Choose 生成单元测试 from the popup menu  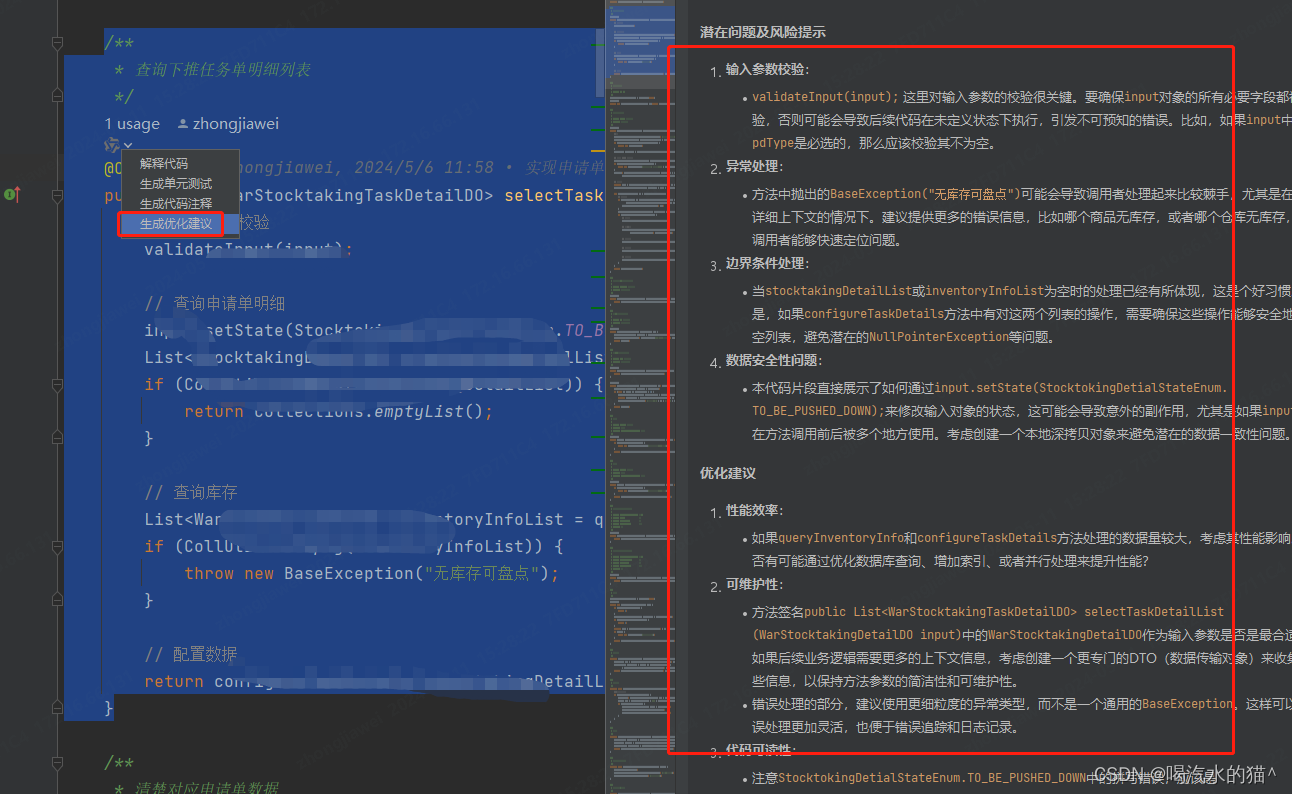(176, 183)
